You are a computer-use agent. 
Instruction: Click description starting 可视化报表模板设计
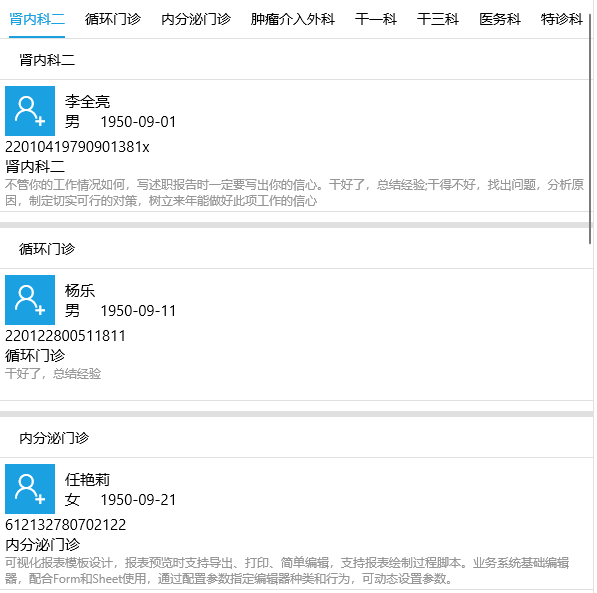287,571
